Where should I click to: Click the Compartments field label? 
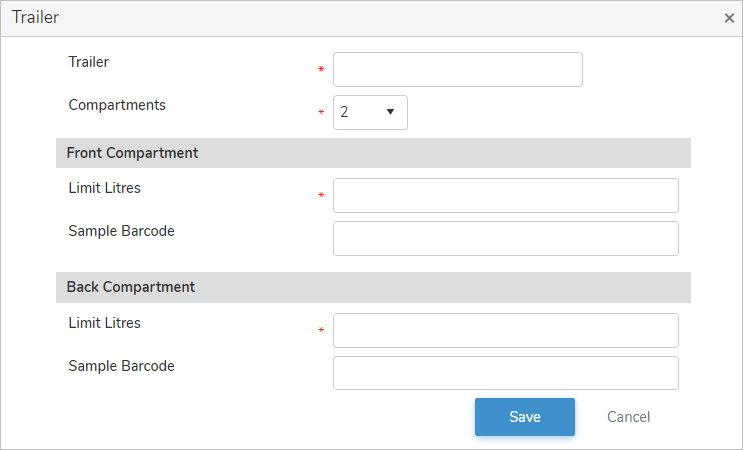117,105
